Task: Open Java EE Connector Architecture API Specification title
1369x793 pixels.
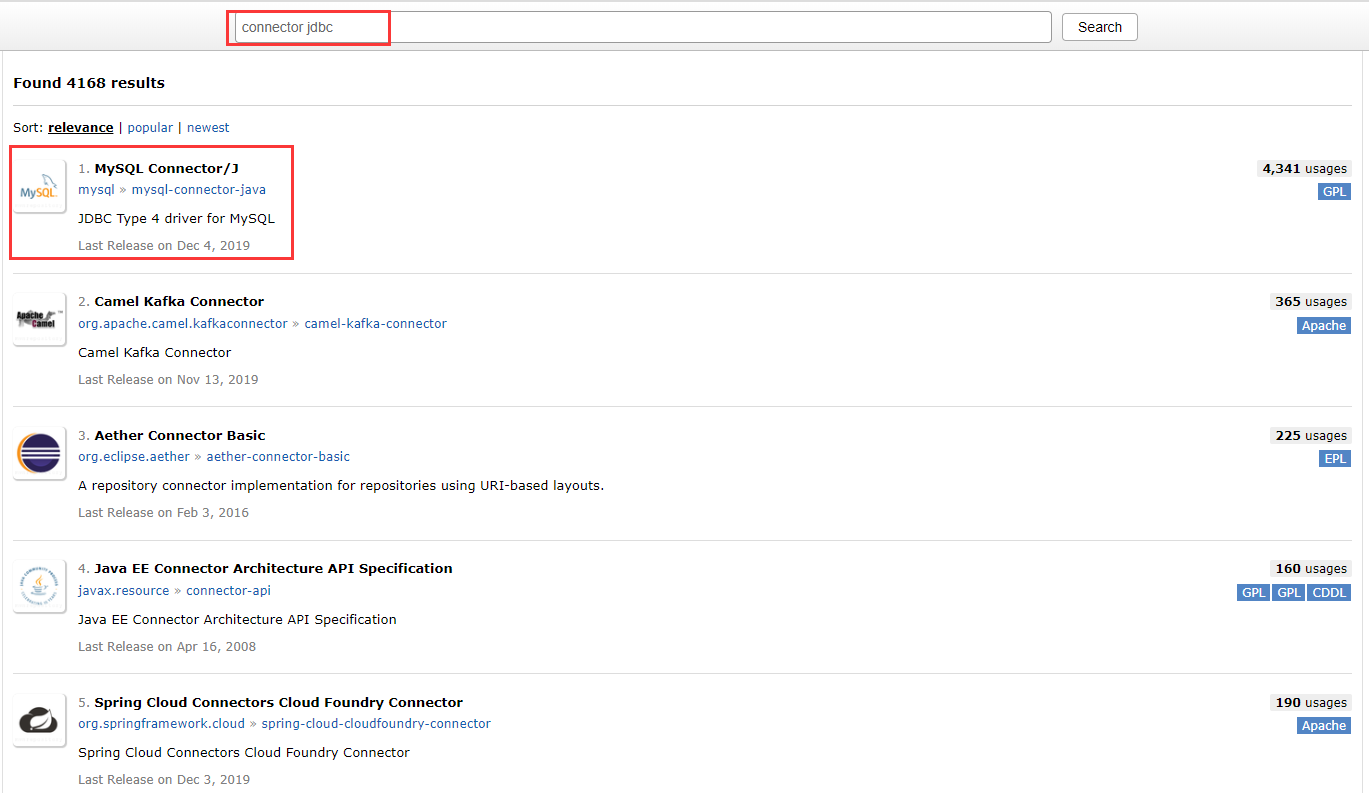Action: tap(274, 569)
